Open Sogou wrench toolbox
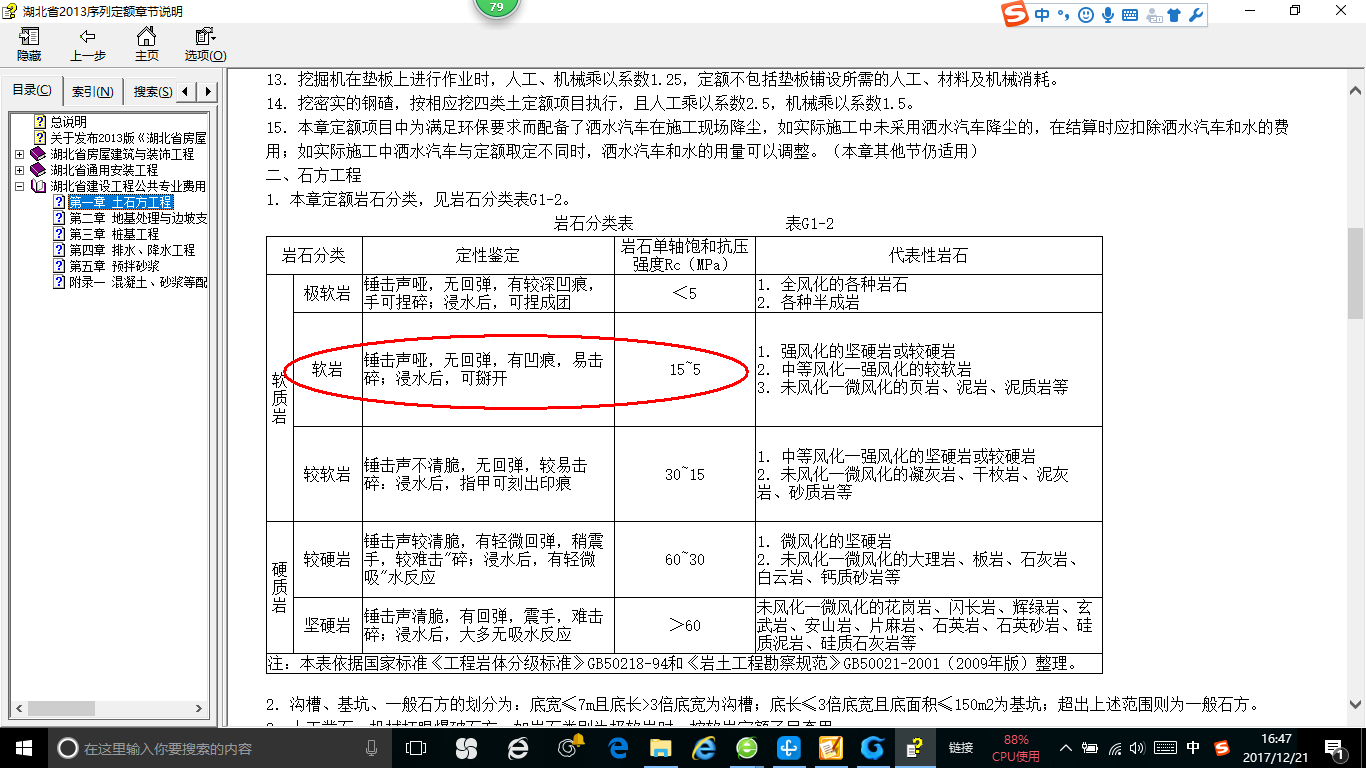The height and width of the screenshot is (768, 1366). click(1195, 14)
